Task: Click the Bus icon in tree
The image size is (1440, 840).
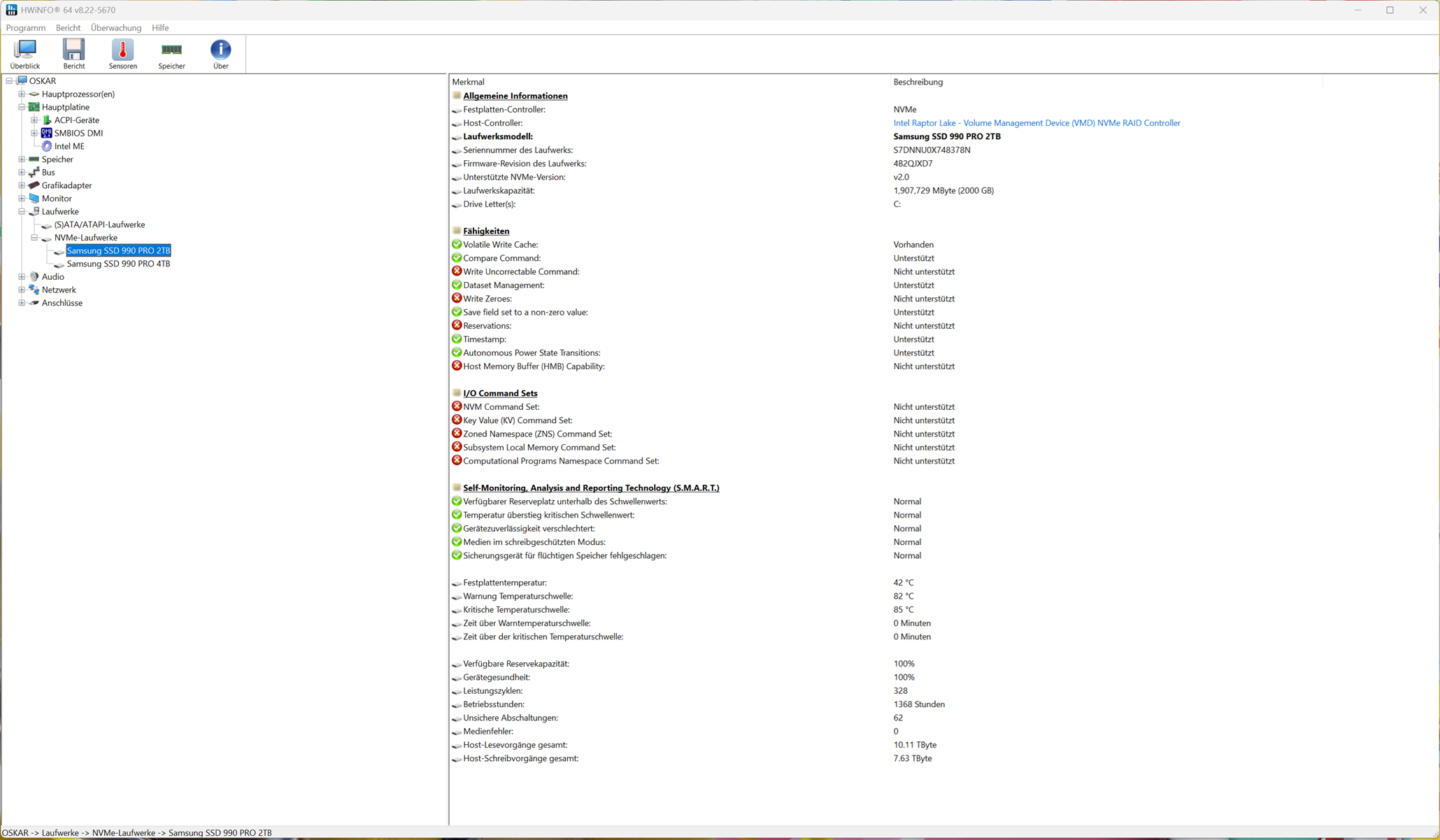Action: click(34, 172)
